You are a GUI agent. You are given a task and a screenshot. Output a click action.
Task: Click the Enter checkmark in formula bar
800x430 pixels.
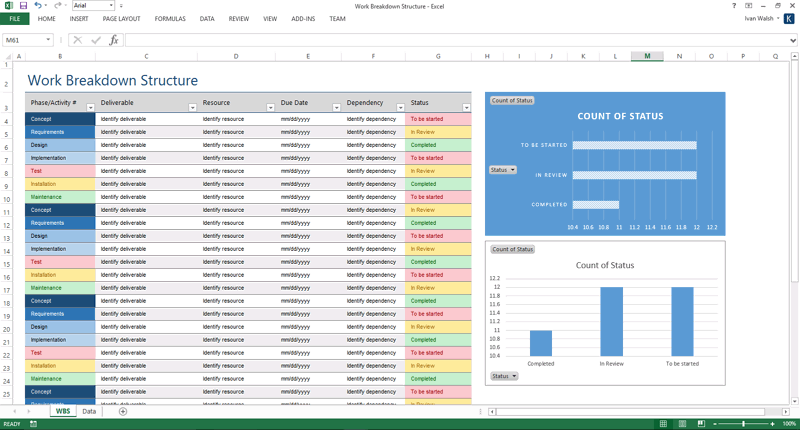pos(95,40)
